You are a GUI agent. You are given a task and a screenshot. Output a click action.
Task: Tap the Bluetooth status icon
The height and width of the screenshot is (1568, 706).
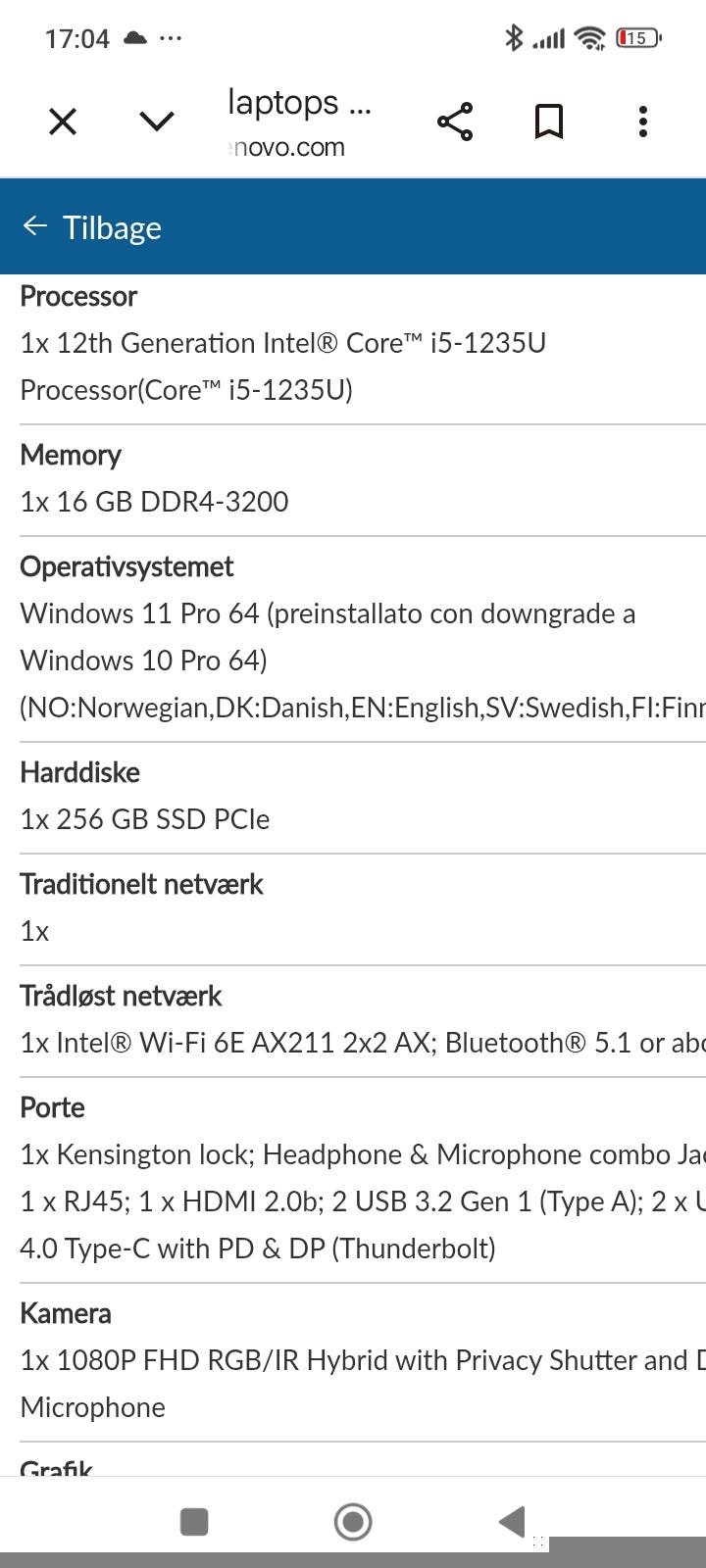click(x=513, y=38)
